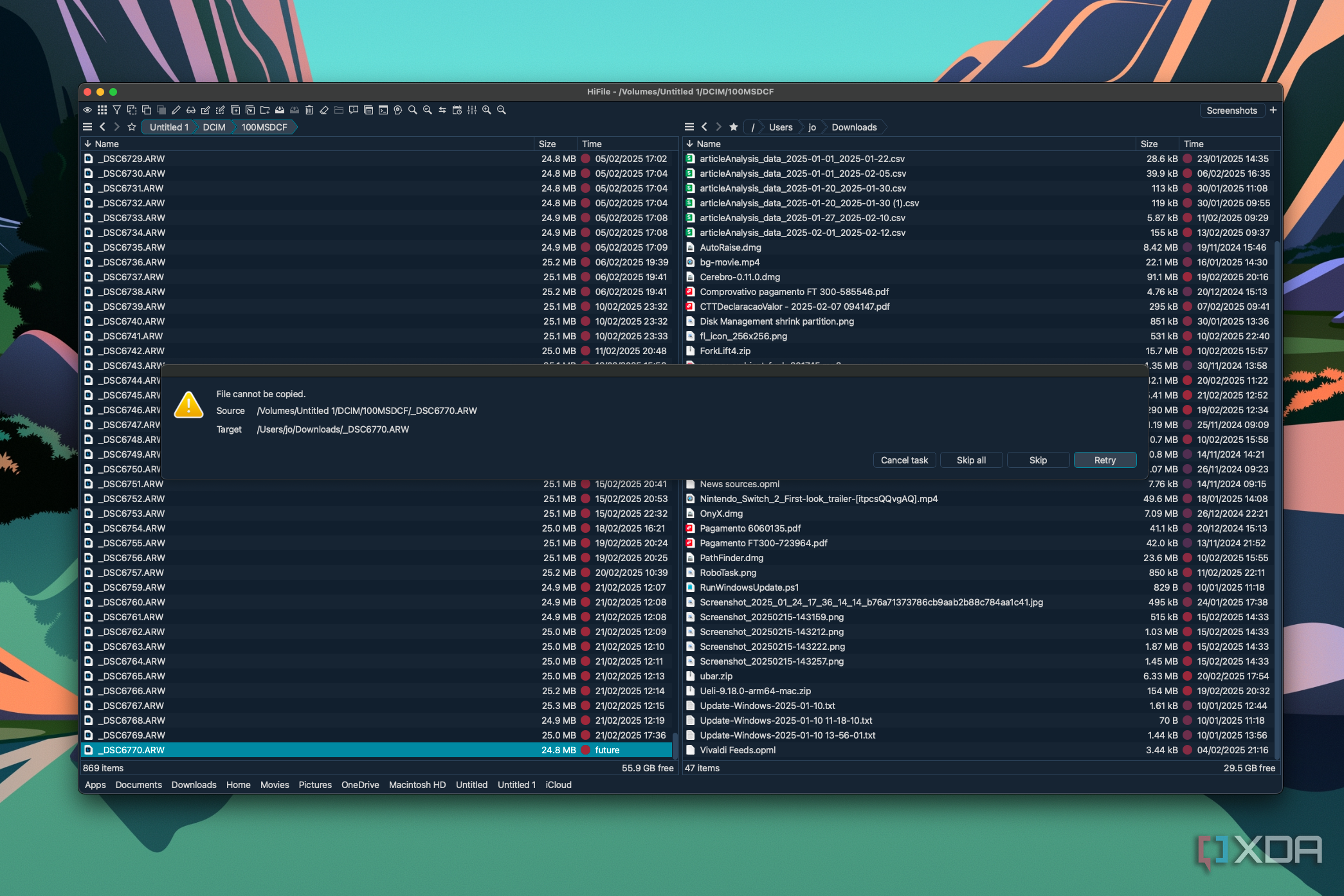Open the scheduled tasks calendar icon

[x=458, y=110]
